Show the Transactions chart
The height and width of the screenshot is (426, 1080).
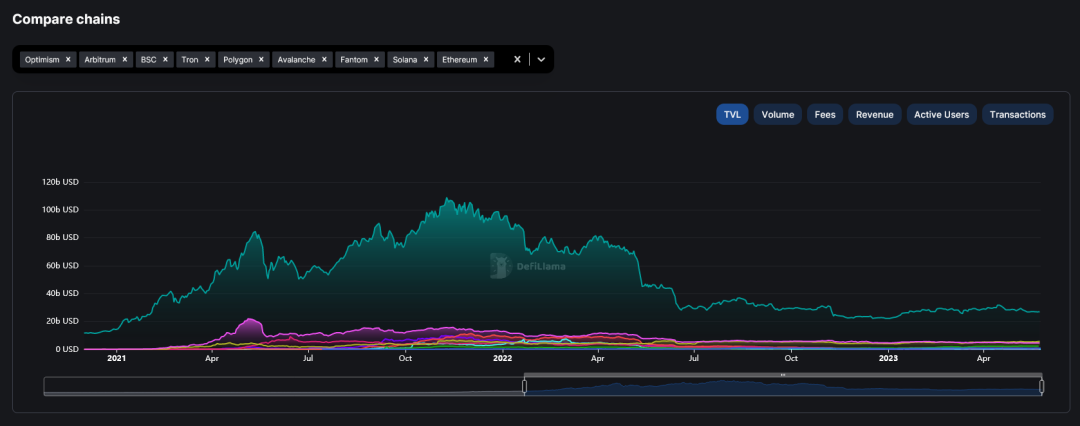[1017, 114]
